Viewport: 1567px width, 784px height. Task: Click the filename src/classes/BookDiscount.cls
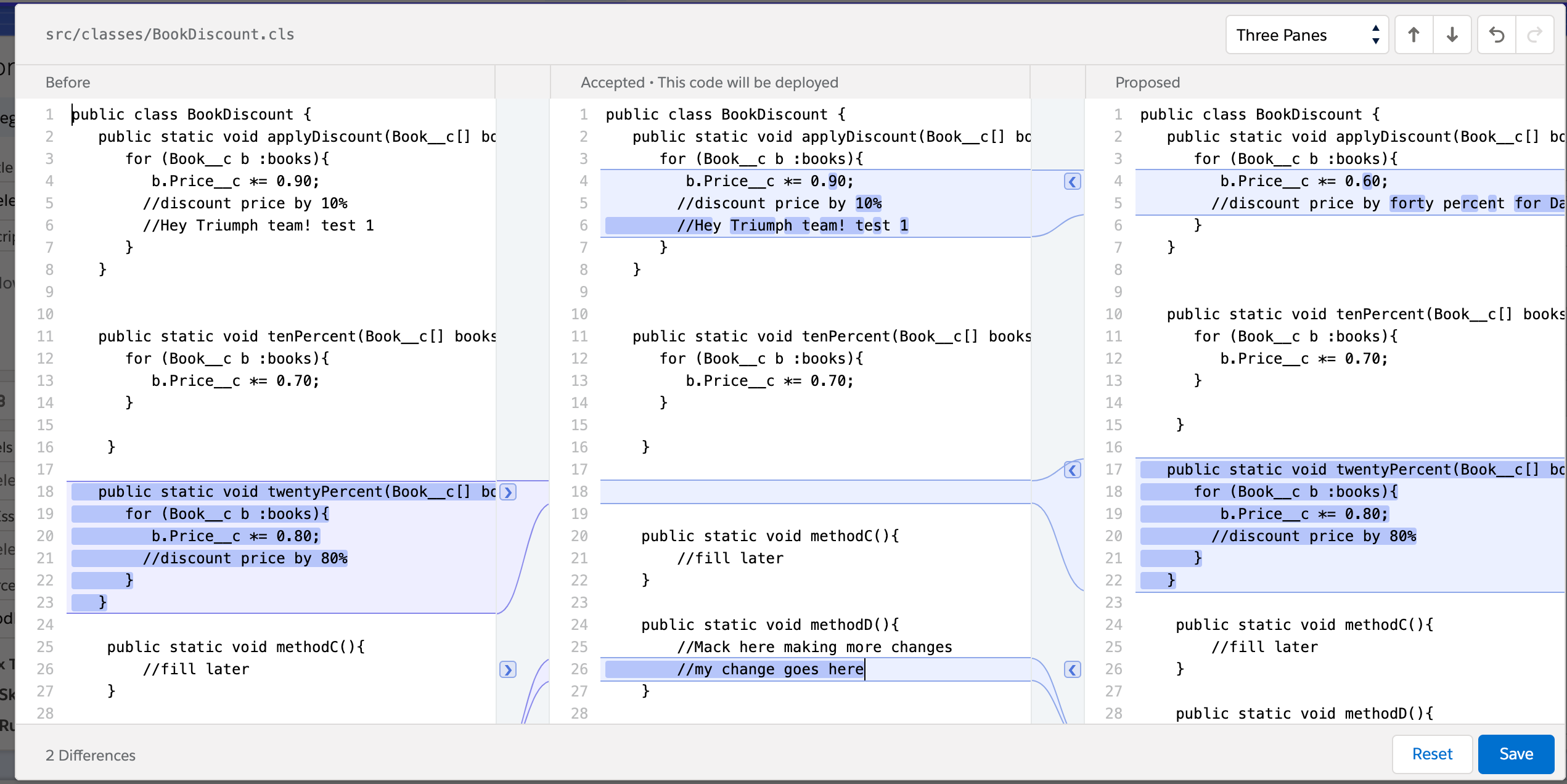[170, 34]
